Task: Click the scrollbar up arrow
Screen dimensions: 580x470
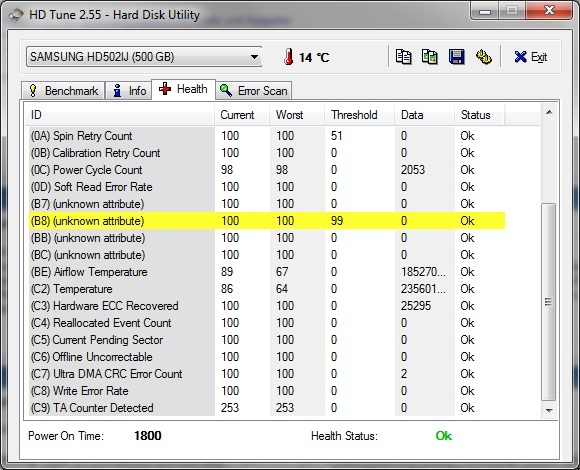Action: (549, 112)
